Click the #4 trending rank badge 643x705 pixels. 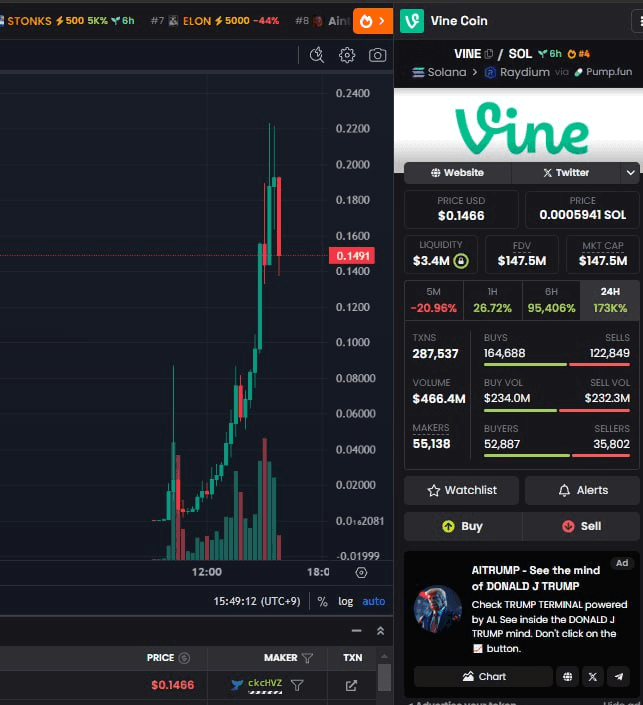point(578,54)
